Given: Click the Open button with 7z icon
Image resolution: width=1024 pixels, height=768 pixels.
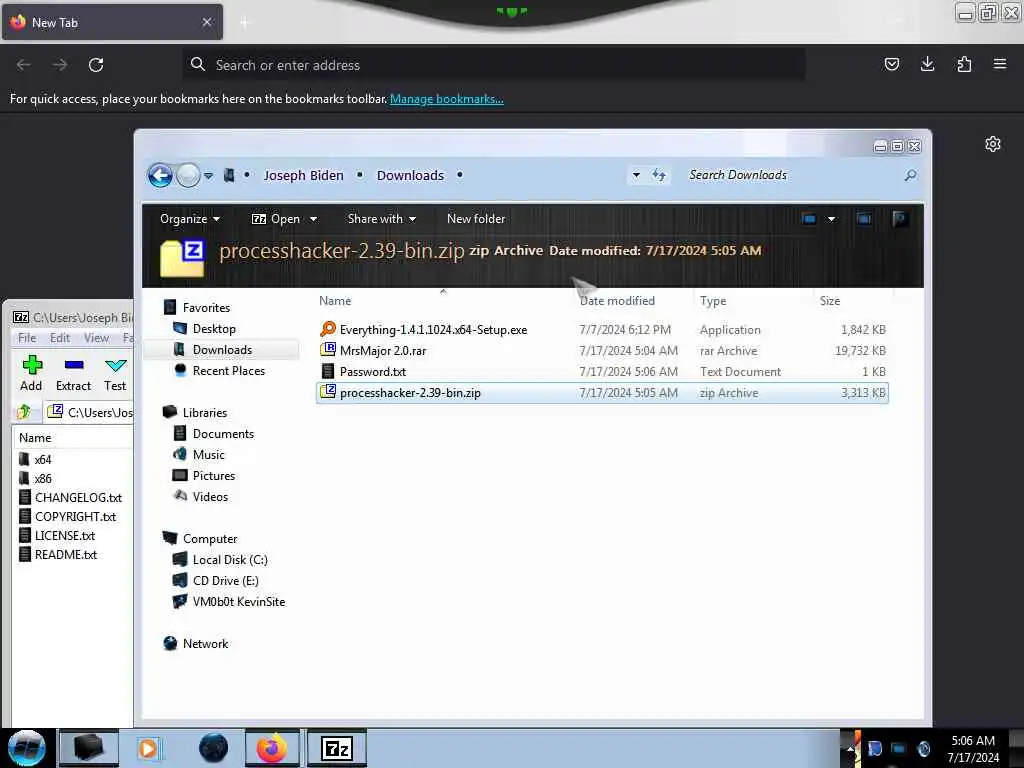Looking at the screenshot, I should (x=276, y=219).
